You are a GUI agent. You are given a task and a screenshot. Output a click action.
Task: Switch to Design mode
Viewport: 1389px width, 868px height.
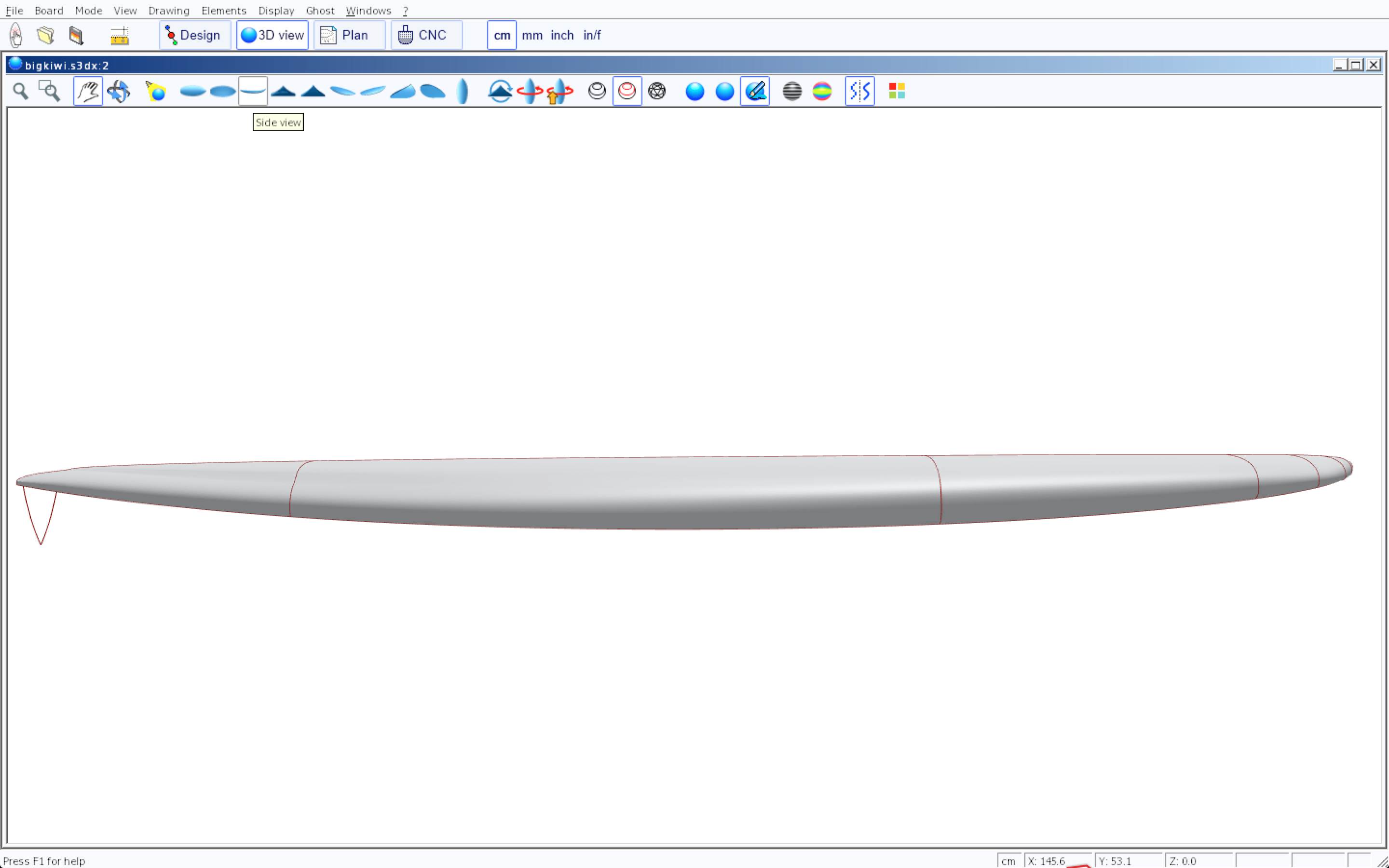pos(194,35)
